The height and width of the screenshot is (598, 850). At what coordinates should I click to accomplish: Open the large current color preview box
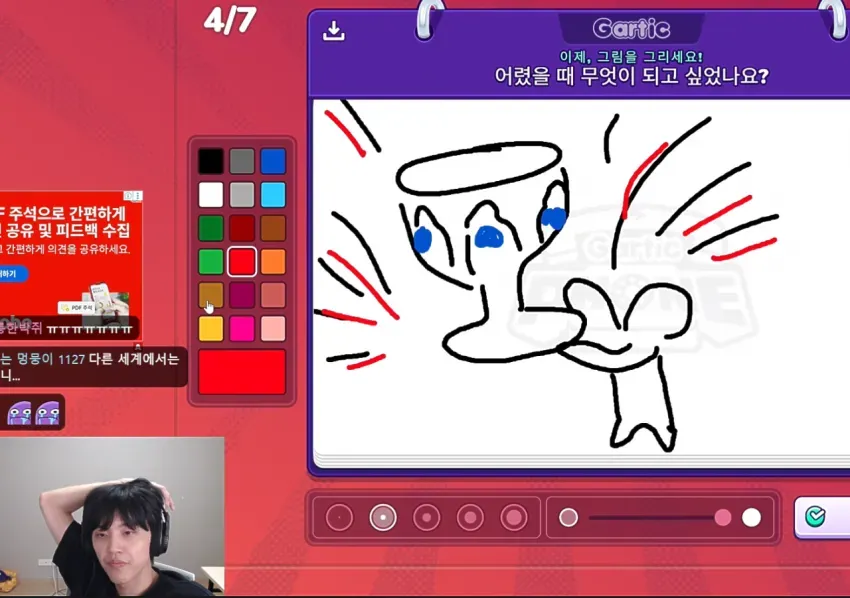(242, 372)
